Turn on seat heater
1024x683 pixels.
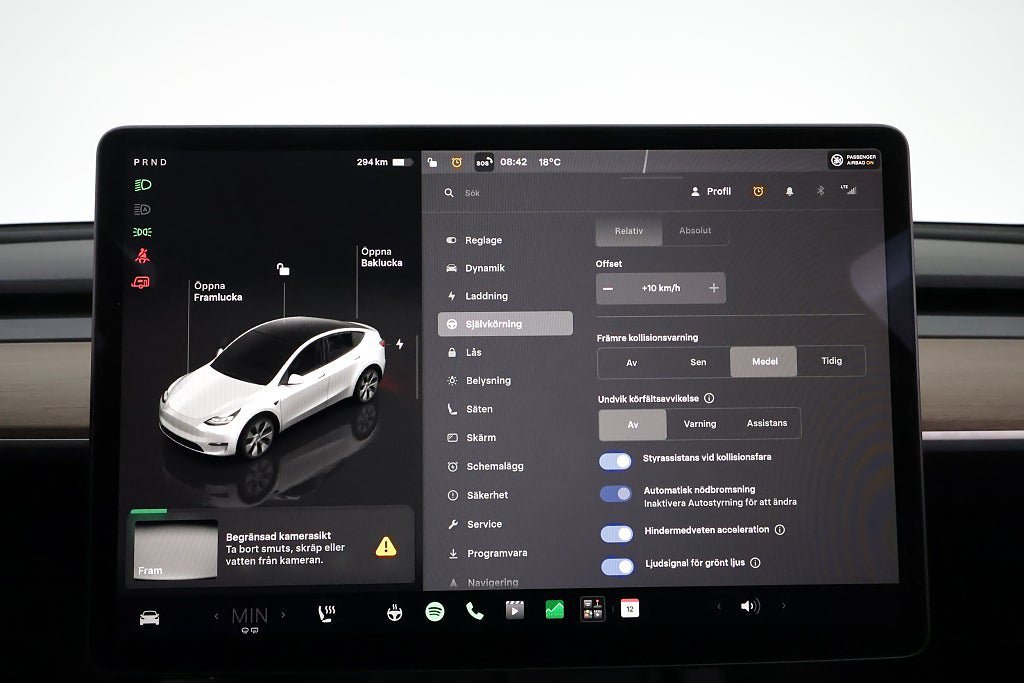click(327, 614)
